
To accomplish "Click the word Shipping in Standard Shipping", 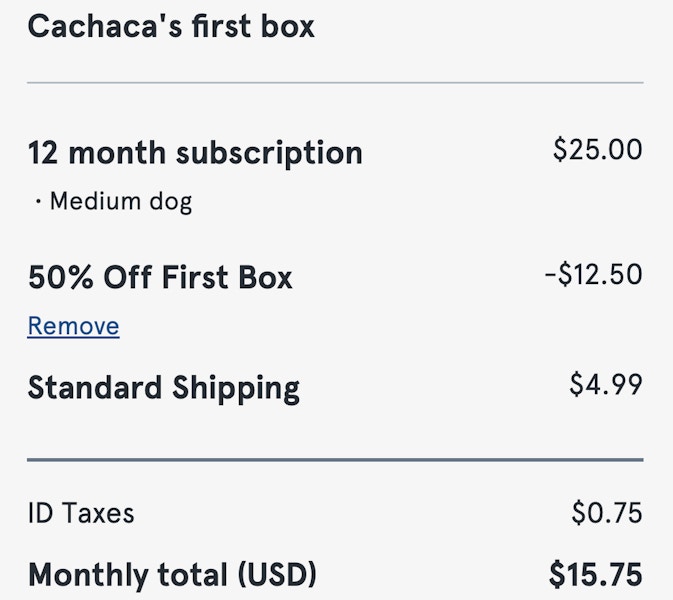I will coord(236,388).
